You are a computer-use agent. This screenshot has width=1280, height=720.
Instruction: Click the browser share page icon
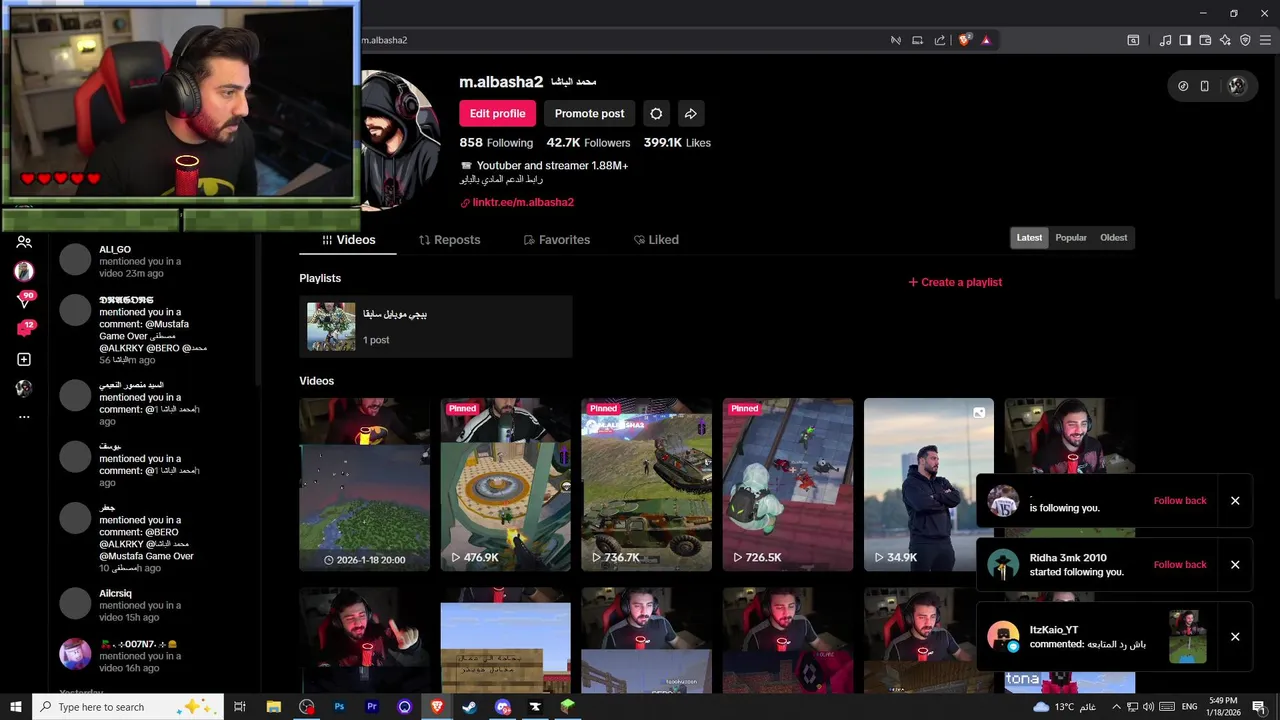[x=939, y=40]
